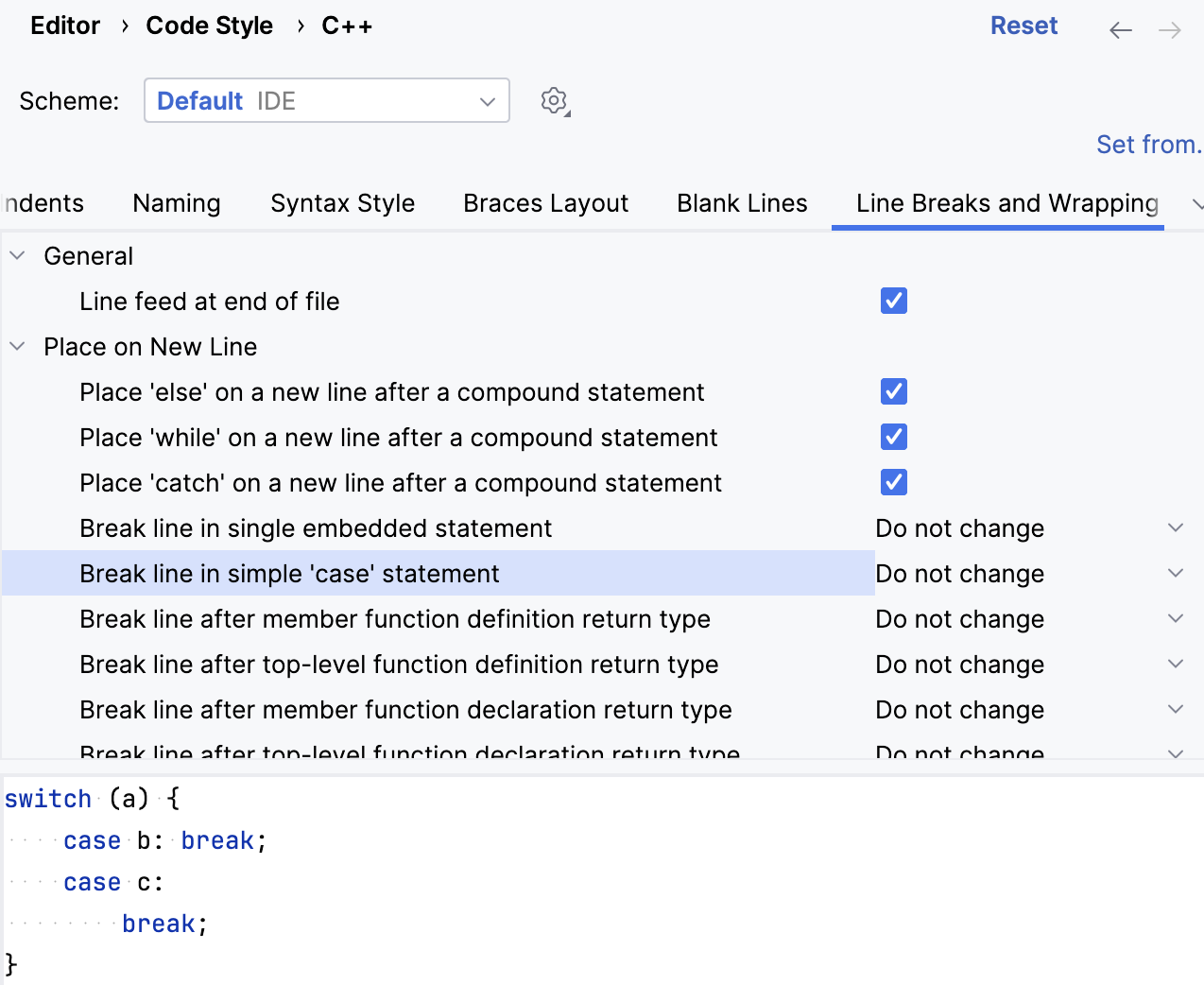Uncheck 'Line feed at end of file'
The height and width of the screenshot is (985, 1204).
(x=893, y=301)
